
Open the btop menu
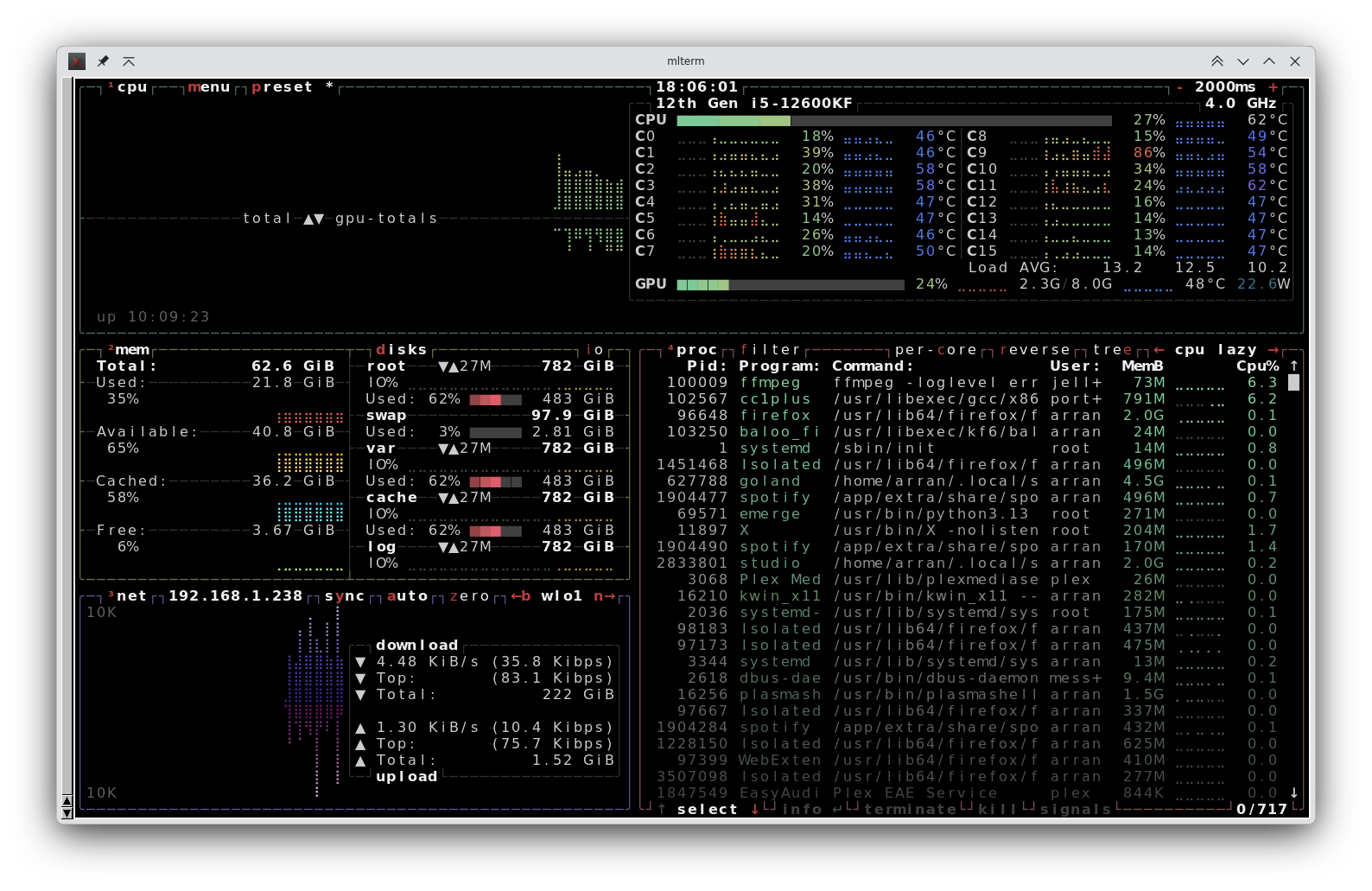[x=209, y=87]
